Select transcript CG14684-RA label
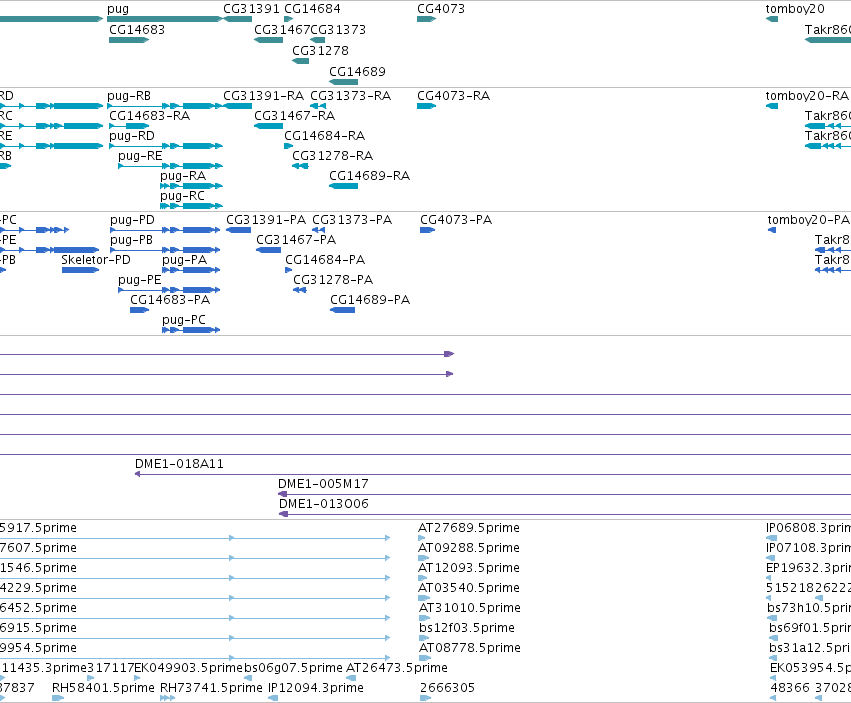851x703 pixels. (x=325, y=136)
